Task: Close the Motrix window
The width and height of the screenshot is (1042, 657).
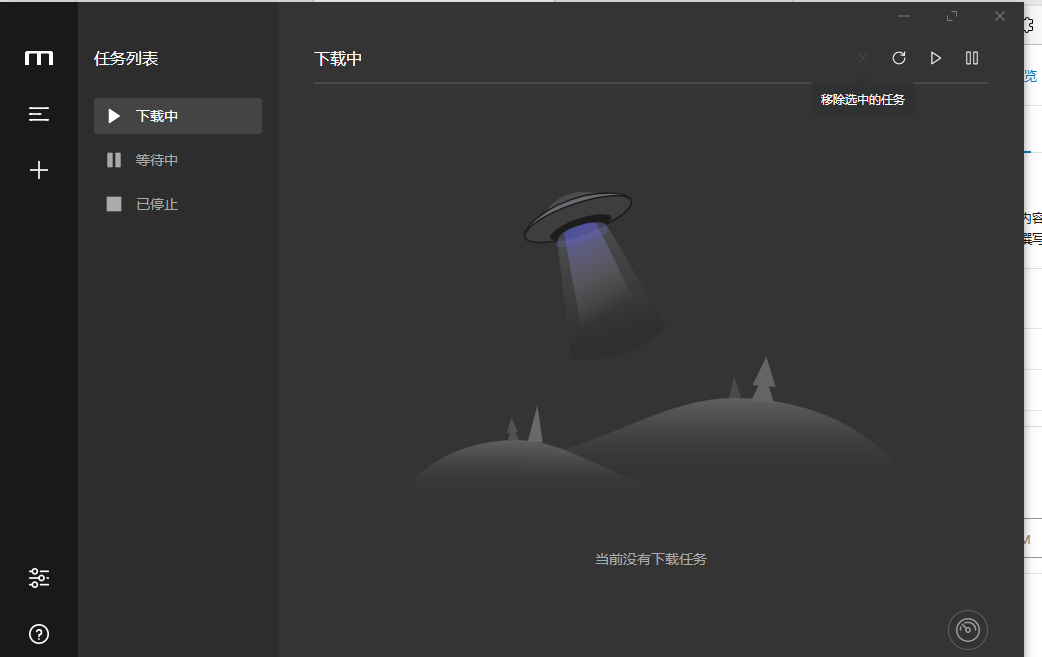Action: [x=1000, y=16]
